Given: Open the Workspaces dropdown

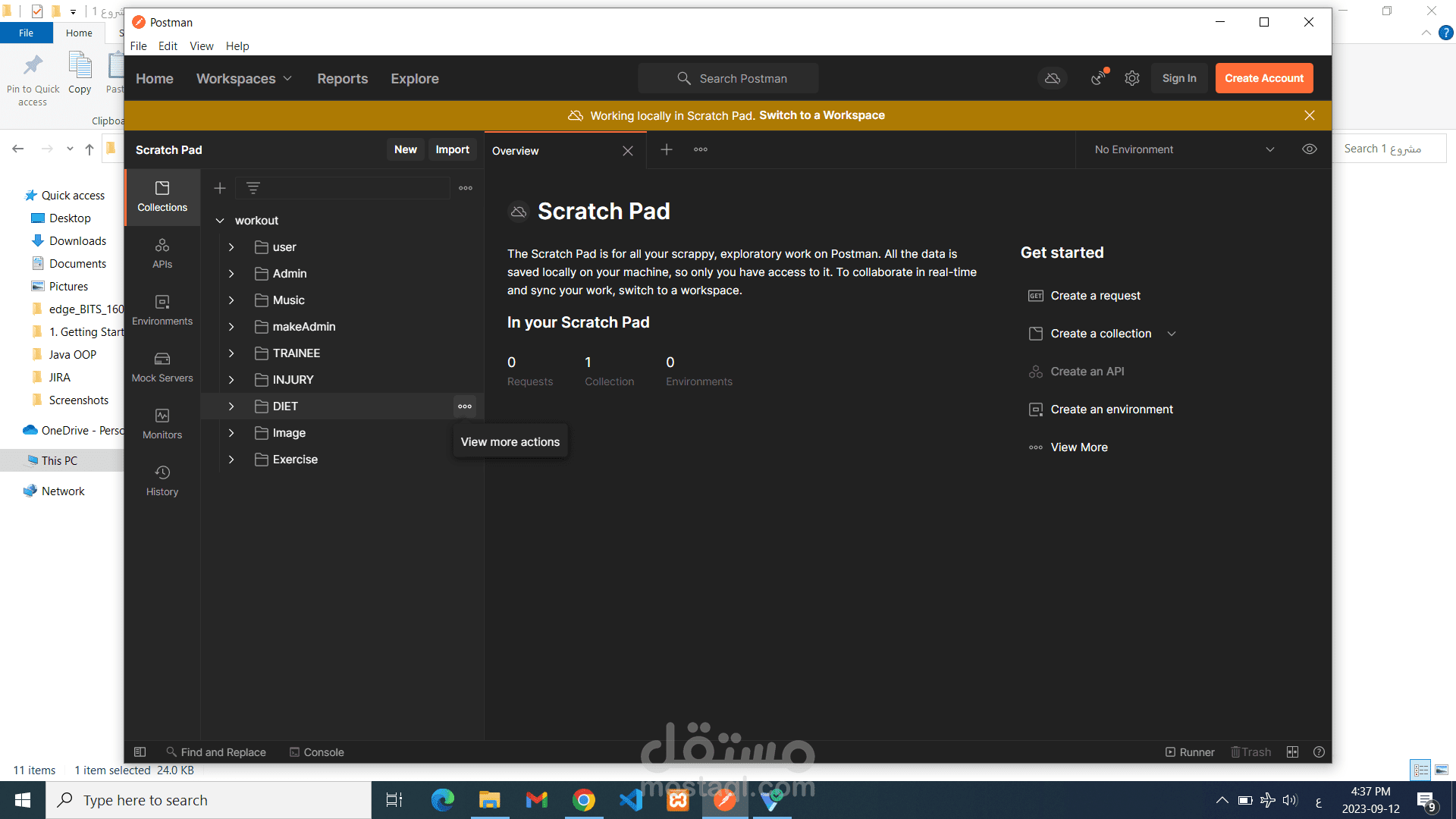Looking at the screenshot, I should click(x=244, y=79).
